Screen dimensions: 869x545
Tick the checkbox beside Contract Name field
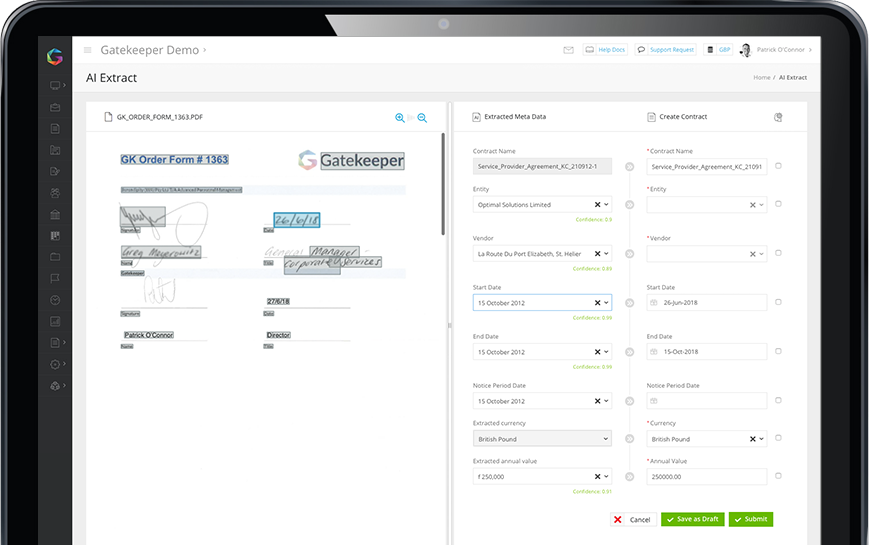point(779,166)
